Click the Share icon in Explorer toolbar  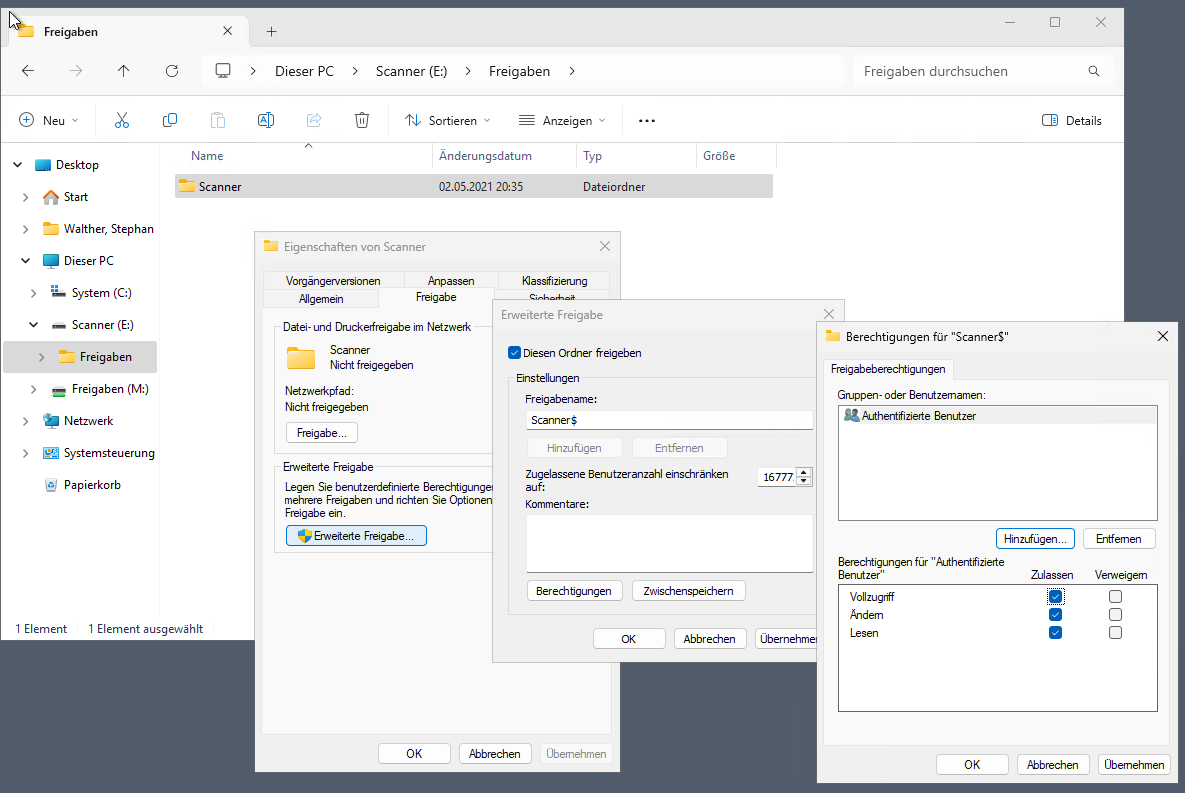click(x=314, y=120)
